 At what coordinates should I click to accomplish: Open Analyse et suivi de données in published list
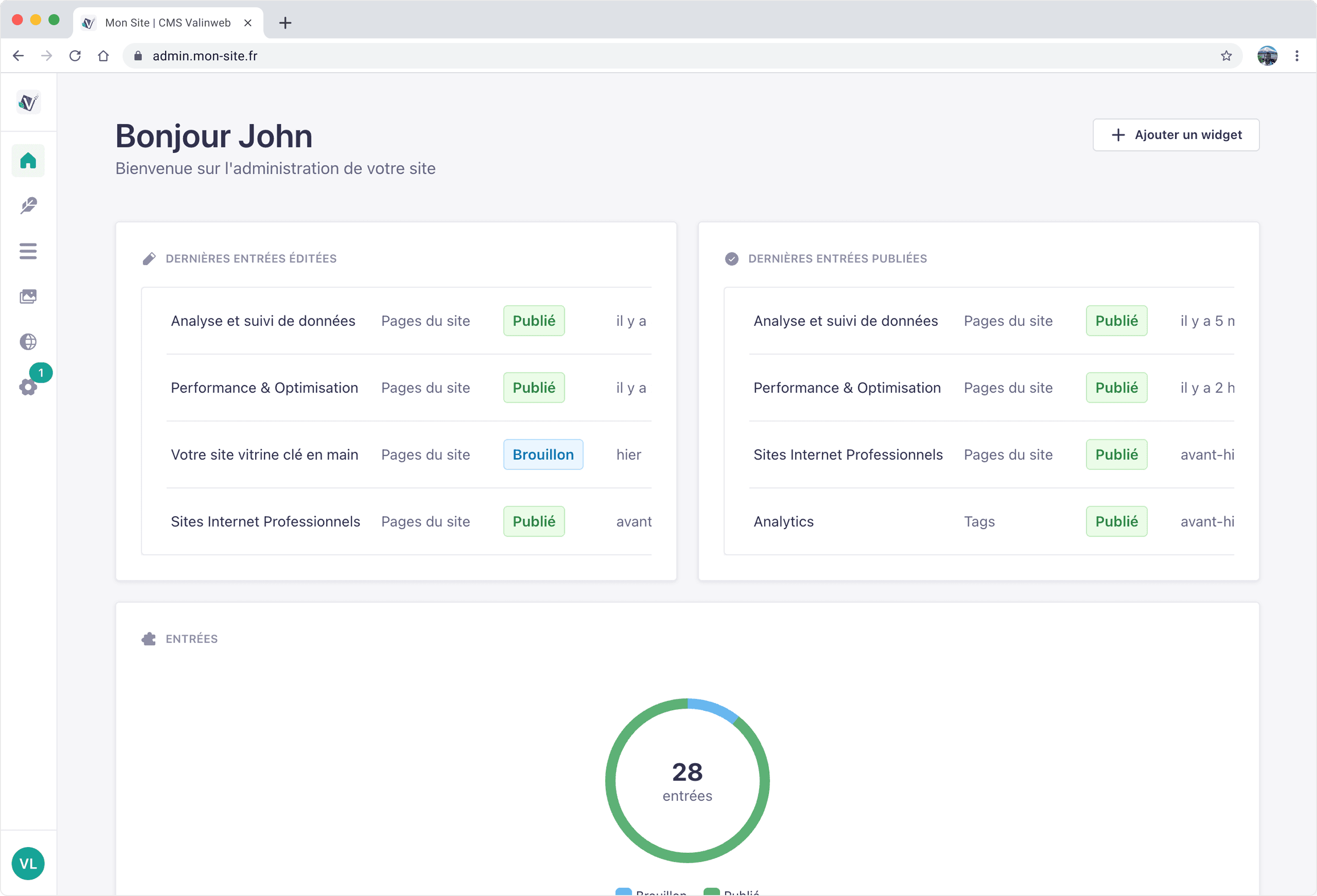pyautogui.click(x=846, y=320)
